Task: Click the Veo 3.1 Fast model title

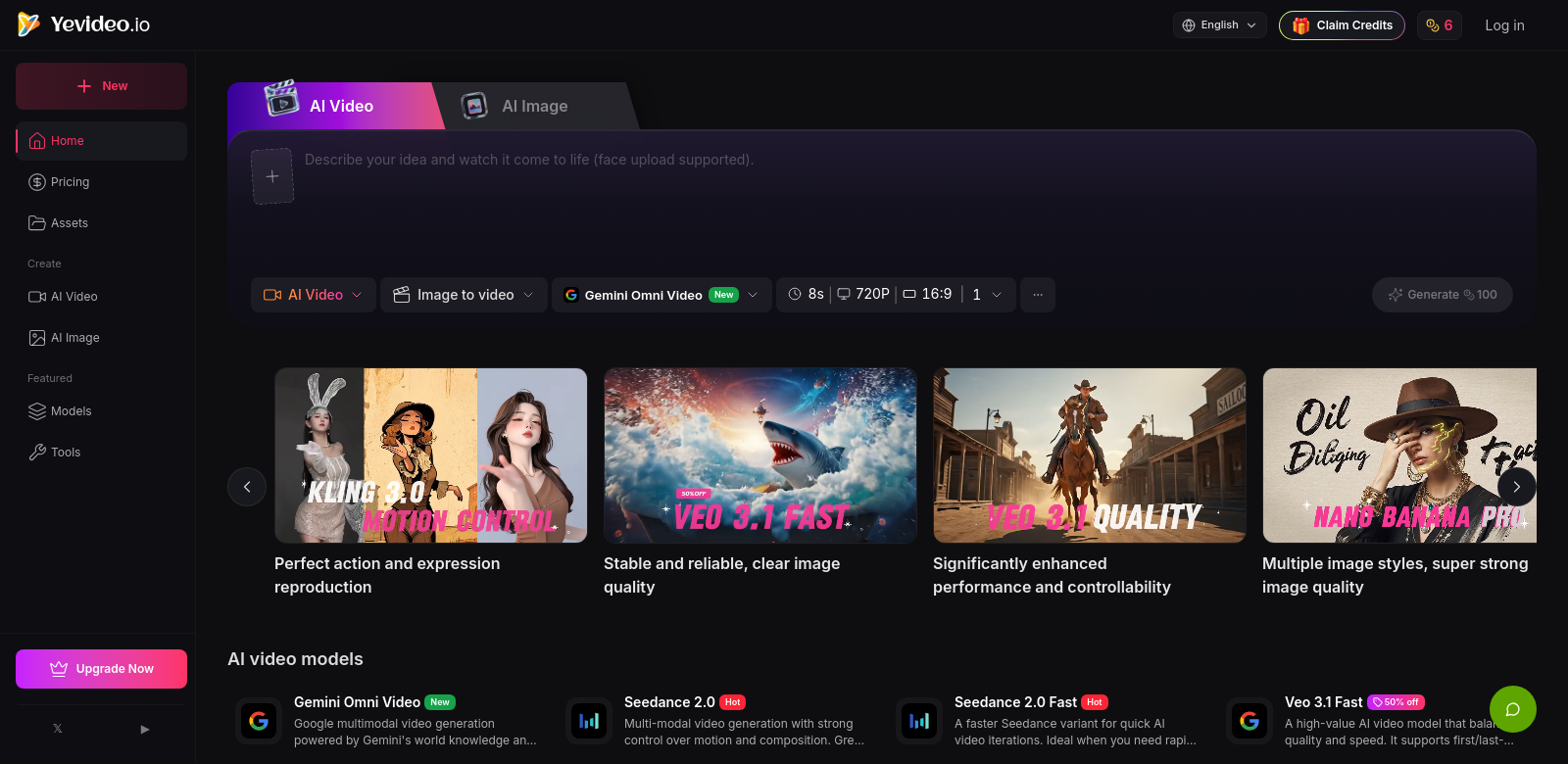Action: point(1323,702)
